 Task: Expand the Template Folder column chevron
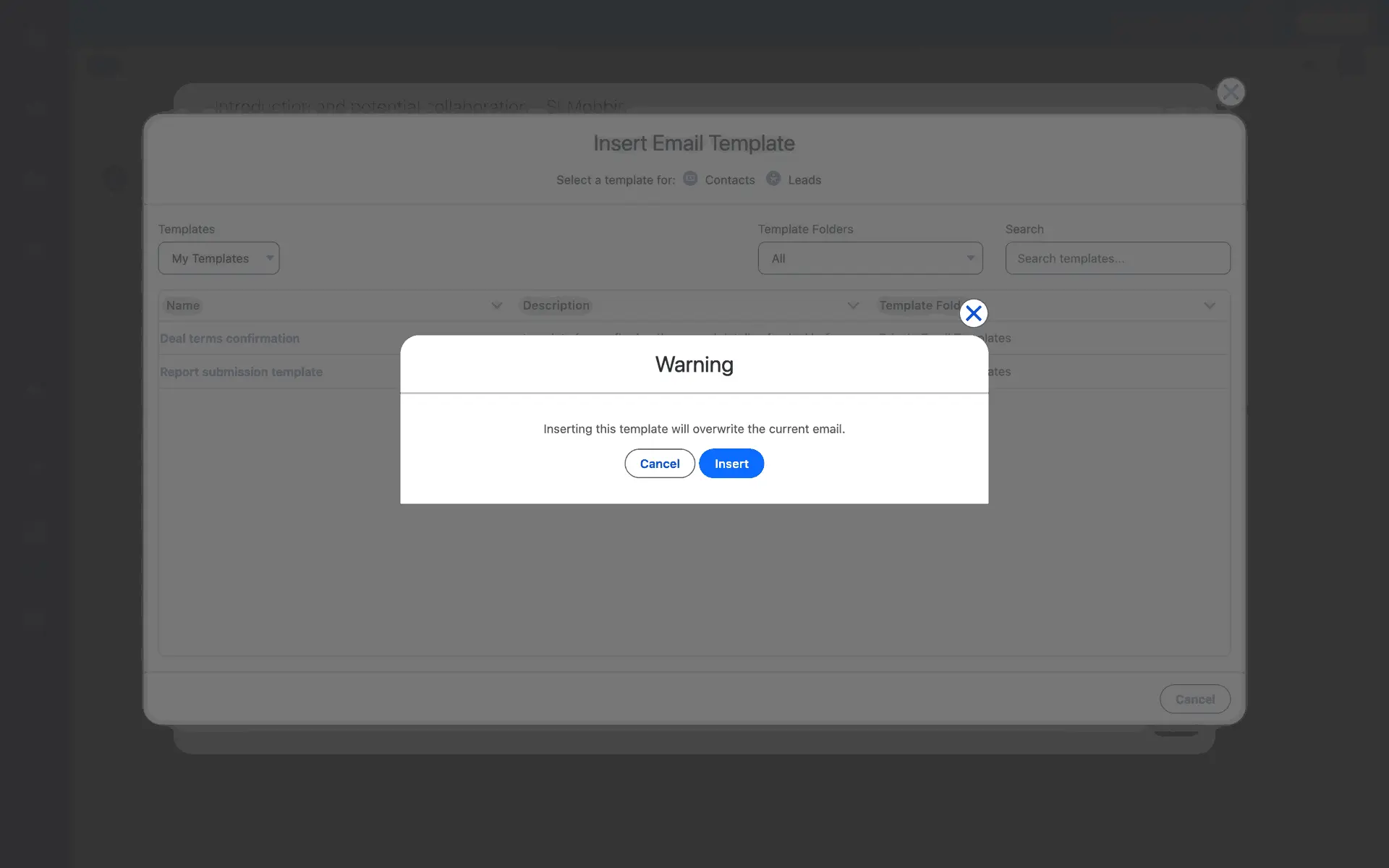1209,305
